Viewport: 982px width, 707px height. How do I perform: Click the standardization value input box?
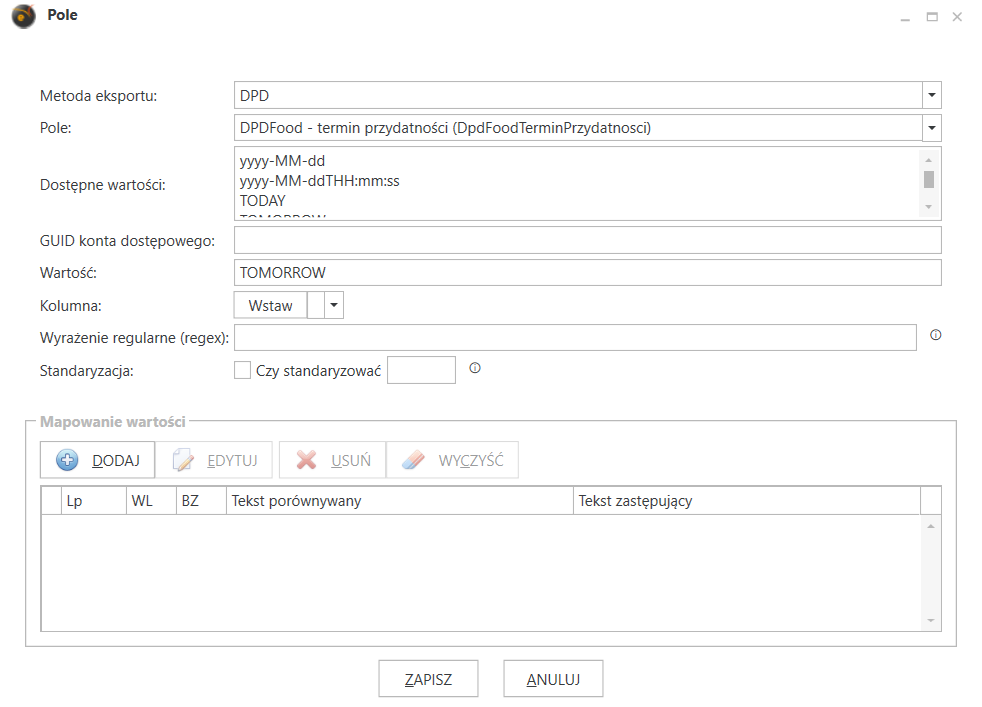click(421, 370)
